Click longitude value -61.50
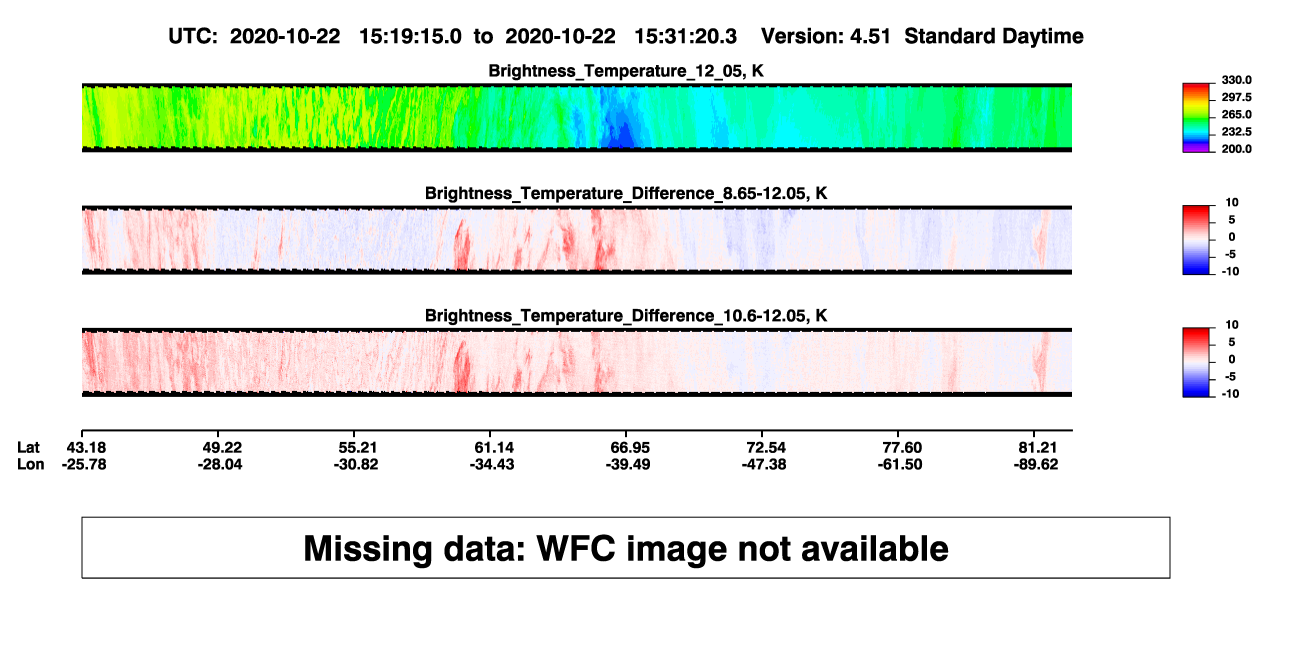Screen dimensions: 1300x667 [x=902, y=464]
